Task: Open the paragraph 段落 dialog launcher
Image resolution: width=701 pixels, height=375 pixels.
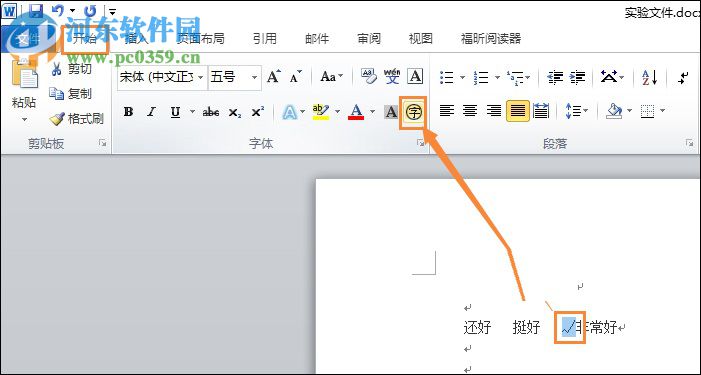Action: point(689,143)
